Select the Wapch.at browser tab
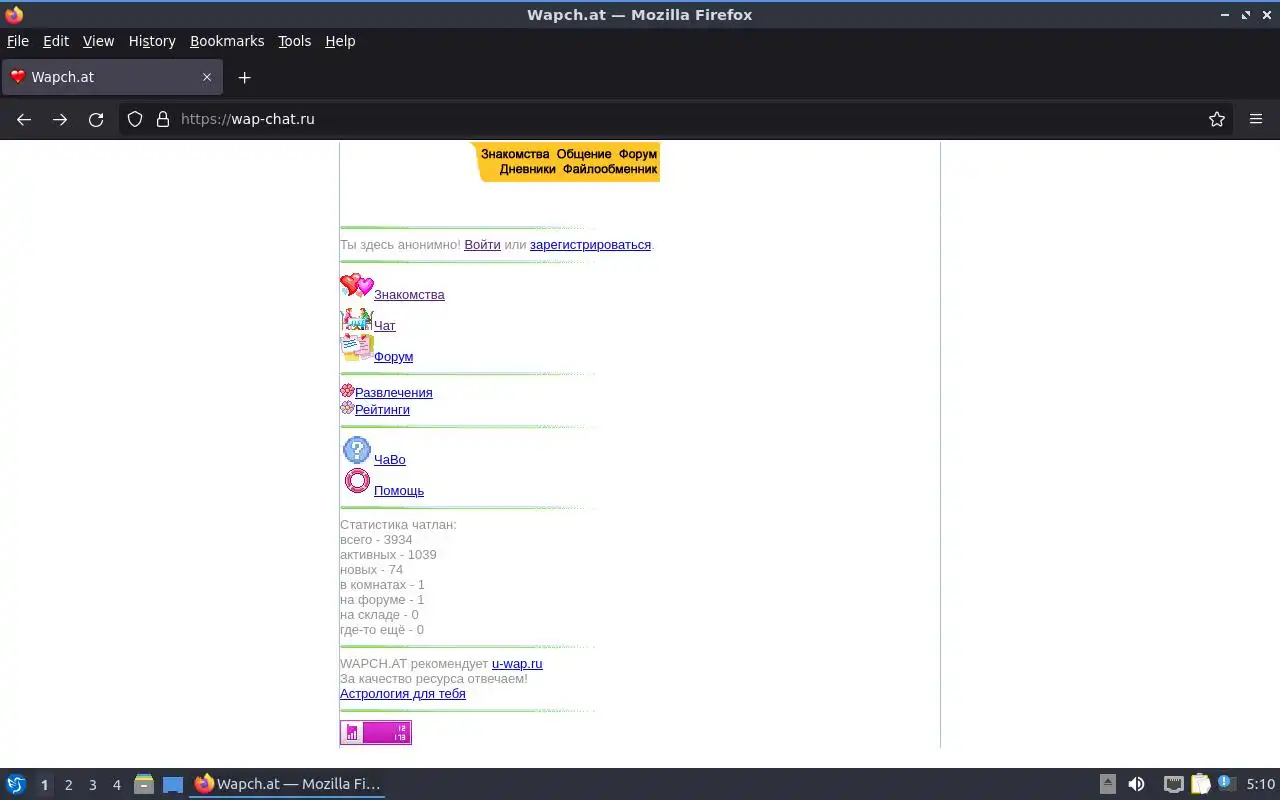This screenshot has height=800, width=1280. [110, 77]
